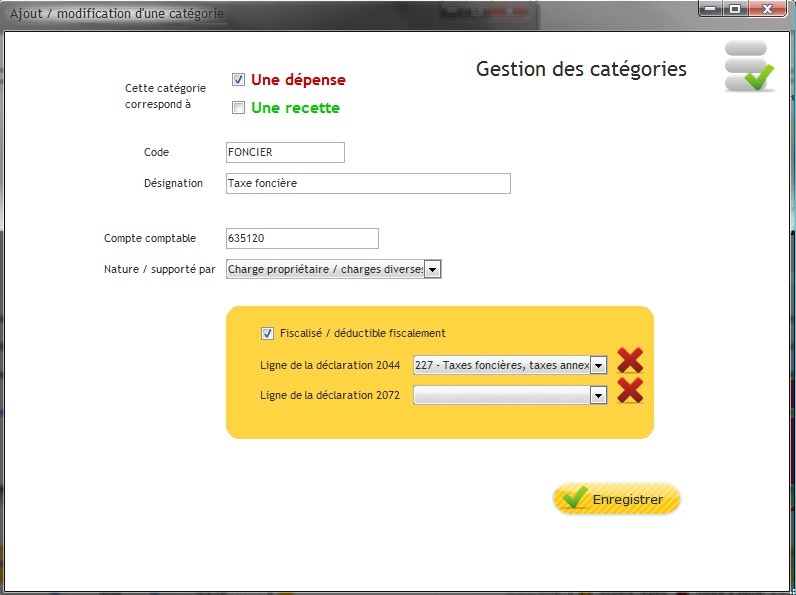Check the 'Une recette' checkbox
Image resolution: width=796 pixels, height=595 pixels.
click(x=238, y=108)
